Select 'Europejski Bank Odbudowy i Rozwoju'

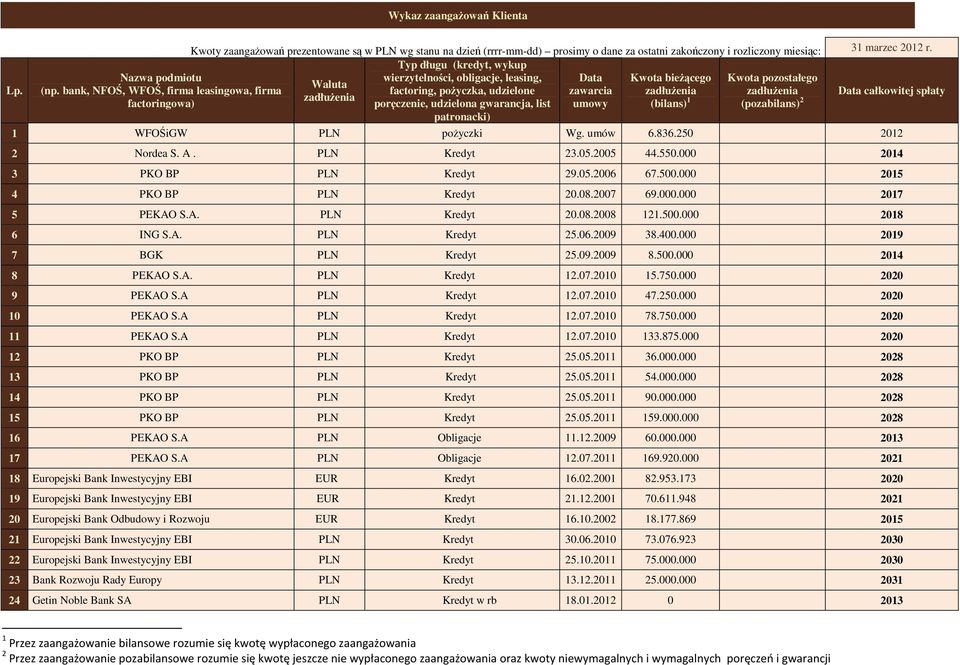[x=121, y=519]
